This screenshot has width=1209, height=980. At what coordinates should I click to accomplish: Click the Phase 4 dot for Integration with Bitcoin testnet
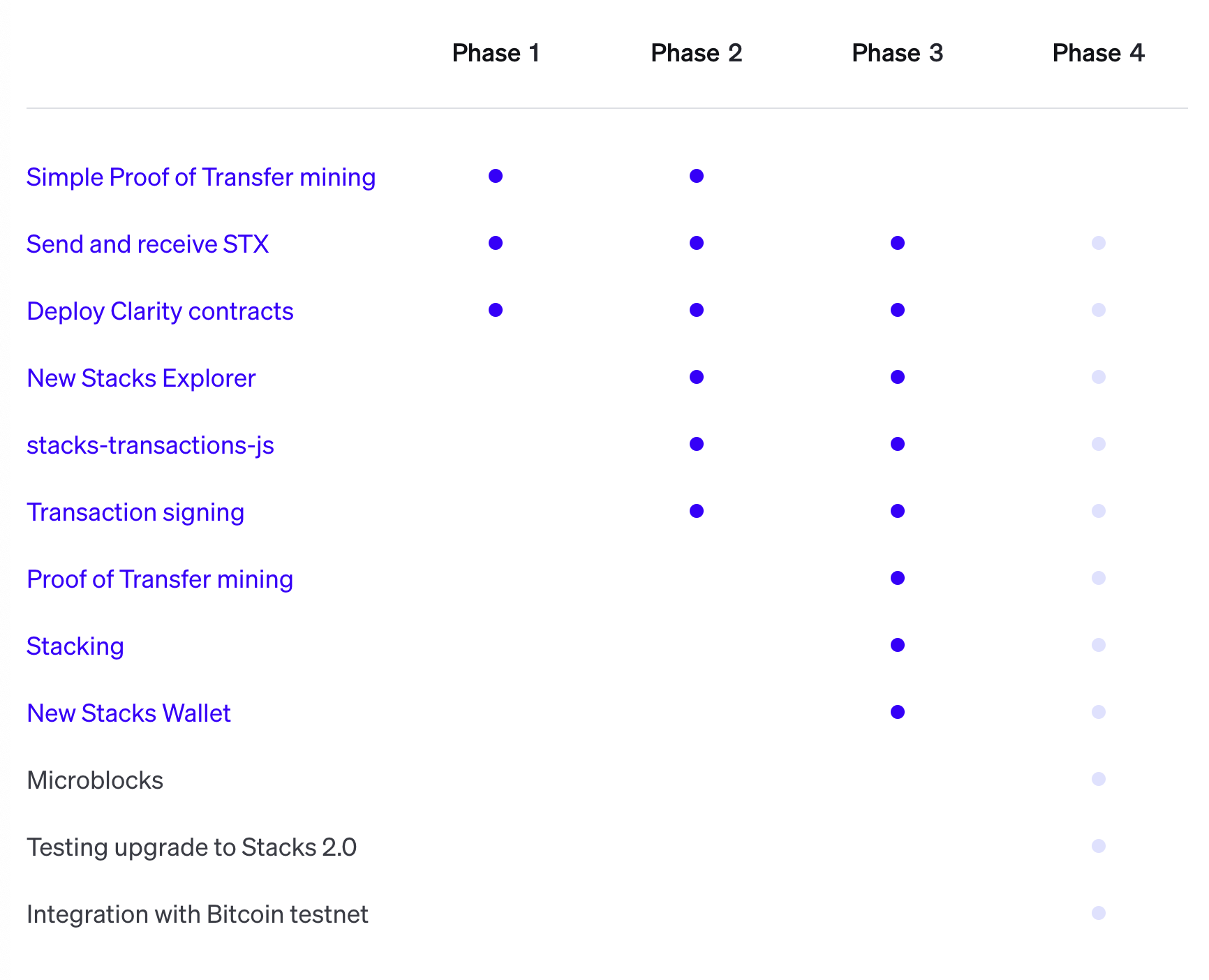[1099, 913]
